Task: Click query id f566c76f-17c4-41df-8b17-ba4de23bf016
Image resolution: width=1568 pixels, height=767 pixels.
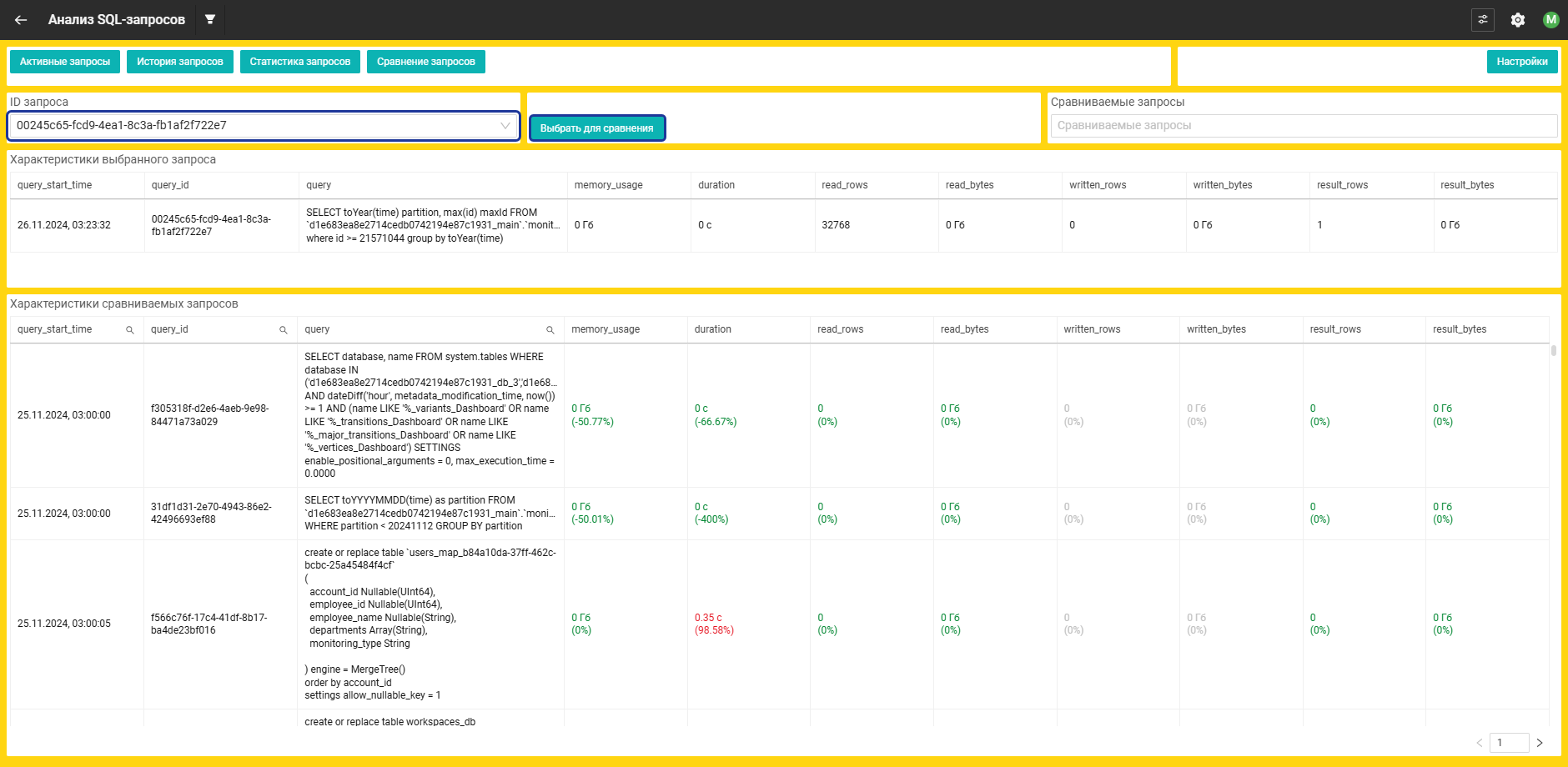Action: (209, 624)
